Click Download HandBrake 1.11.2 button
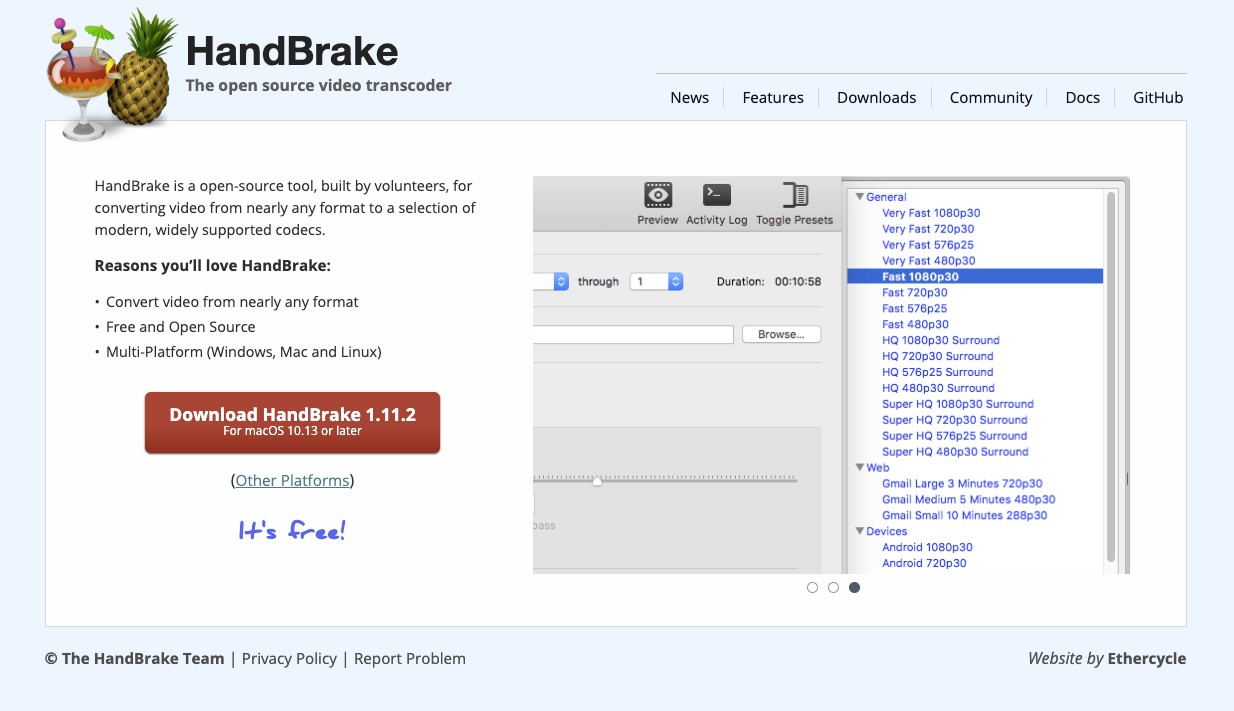Screen dimensions: 1234x711 point(292,422)
